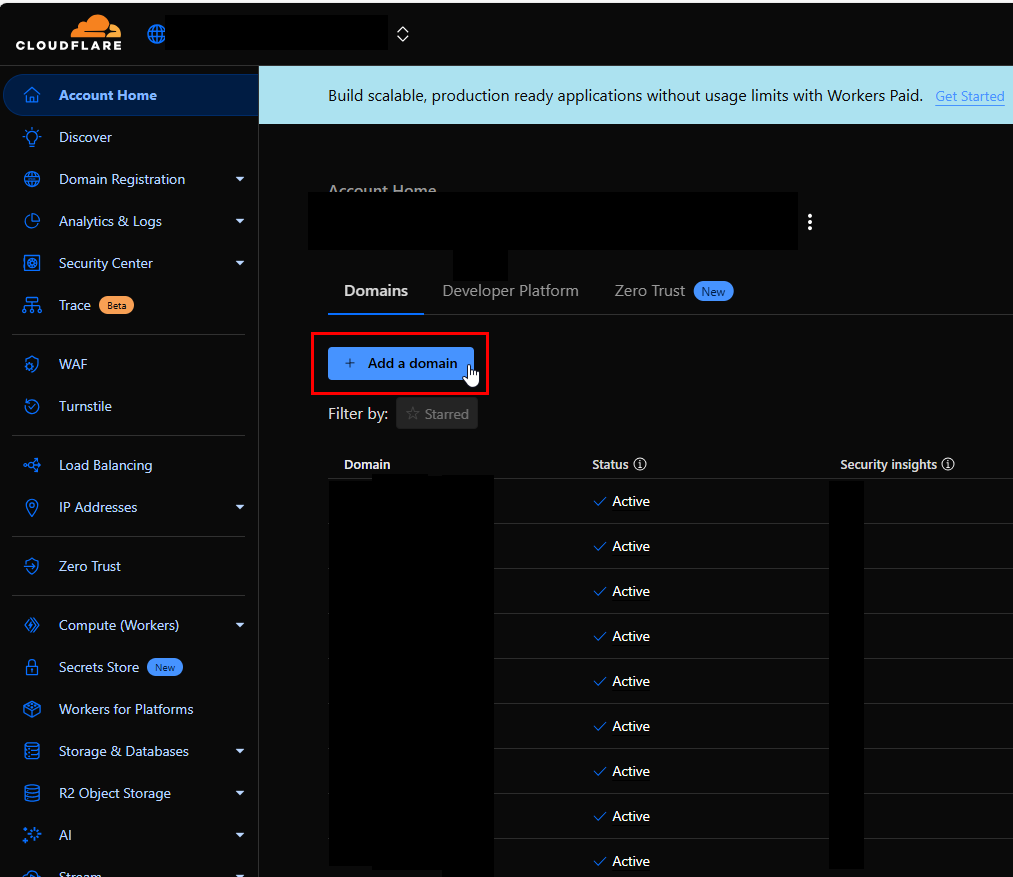Click the Analytics & Logs chart icon
This screenshot has width=1013, height=877.
pyautogui.click(x=32, y=221)
